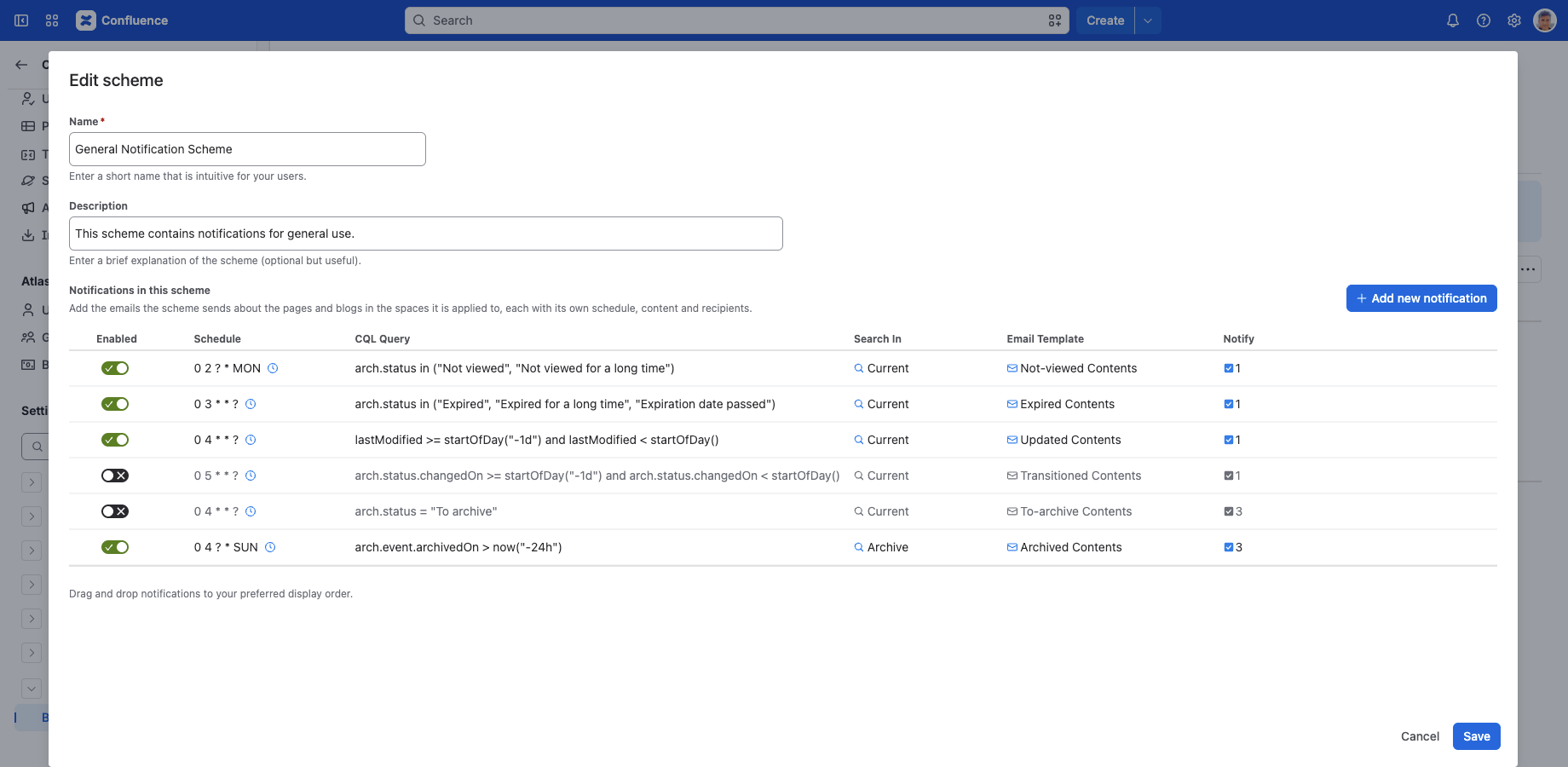
Task: Click the scheme Name input field
Action: tap(247, 149)
